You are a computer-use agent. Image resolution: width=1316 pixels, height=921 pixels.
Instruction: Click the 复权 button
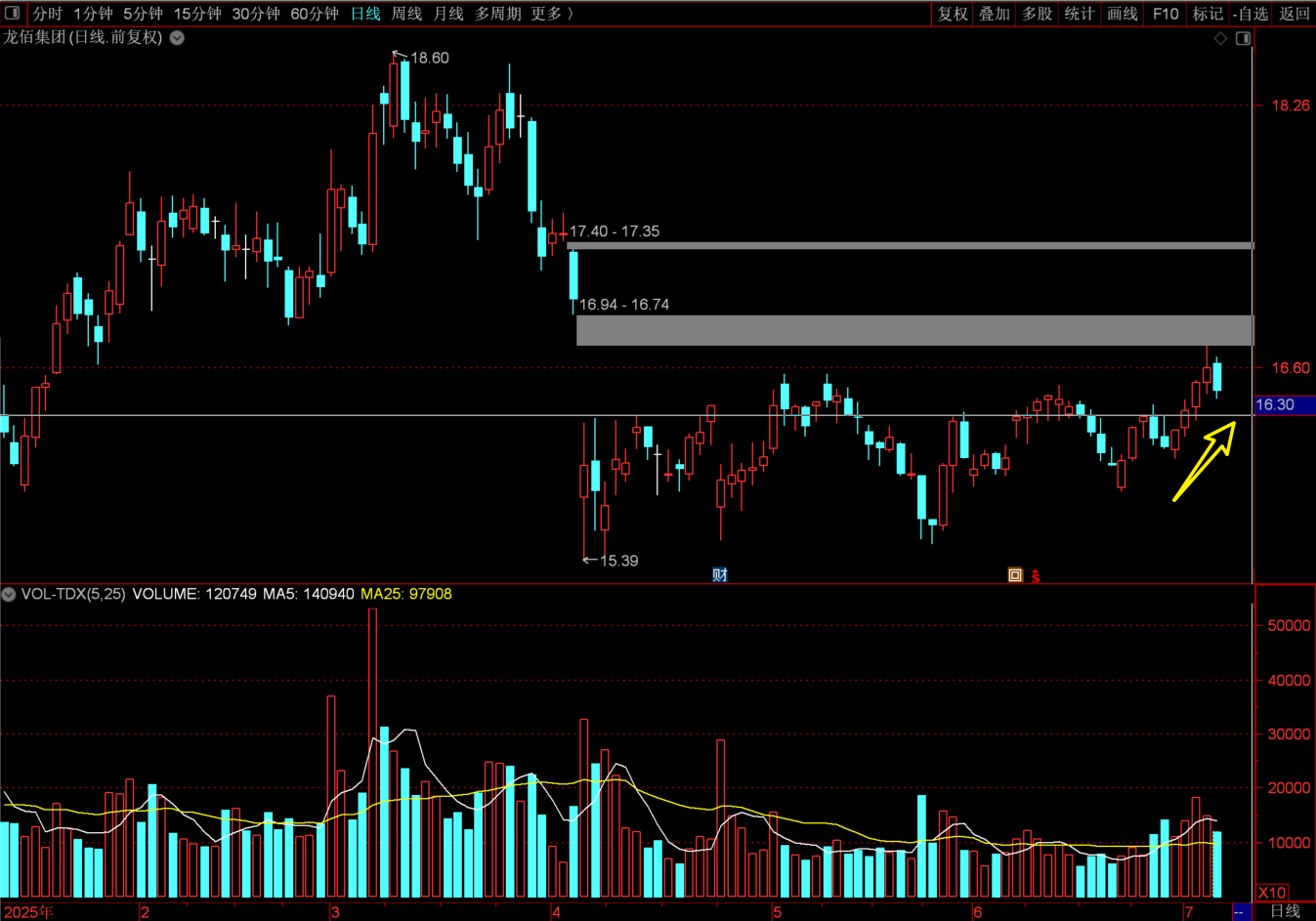pos(953,14)
